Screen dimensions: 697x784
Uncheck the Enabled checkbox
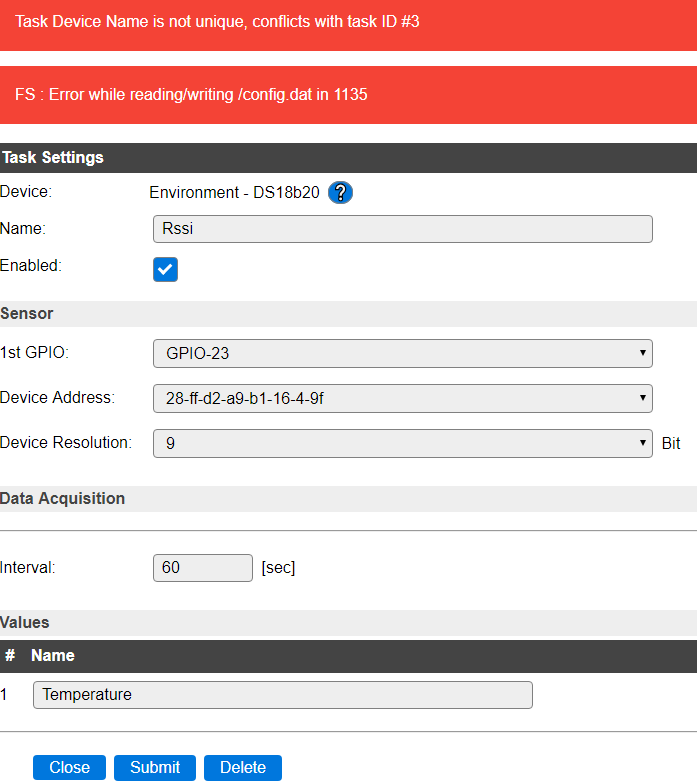coord(166,270)
